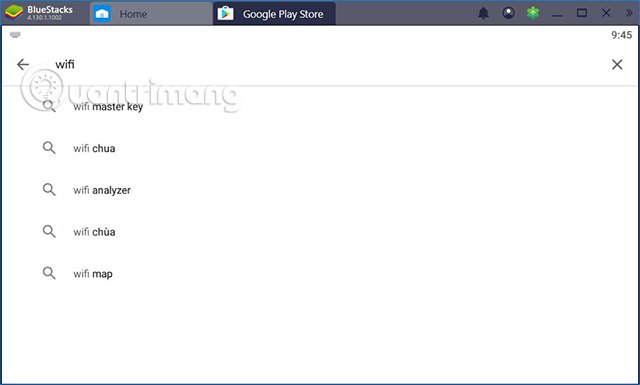Select the Google Play Store tab
This screenshot has height=385, width=640.
click(x=274, y=14)
